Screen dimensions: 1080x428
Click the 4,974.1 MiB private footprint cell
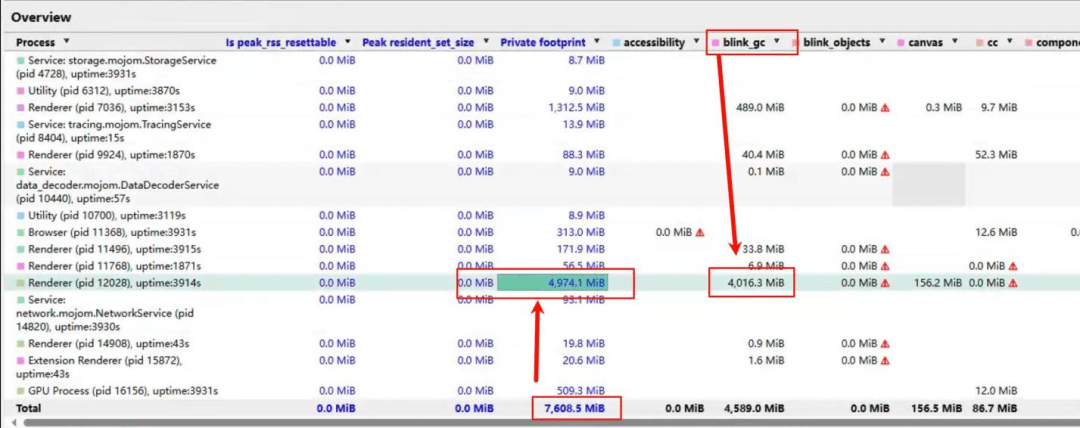552,283
